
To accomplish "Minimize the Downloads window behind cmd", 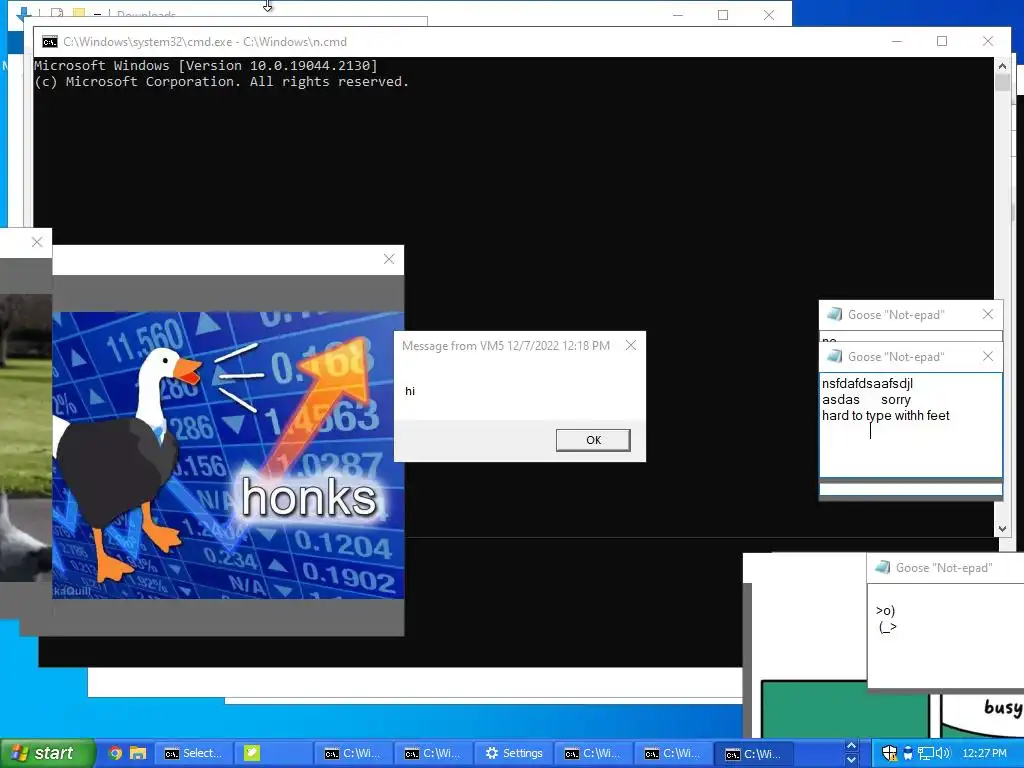I will pyautogui.click(x=678, y=14).
